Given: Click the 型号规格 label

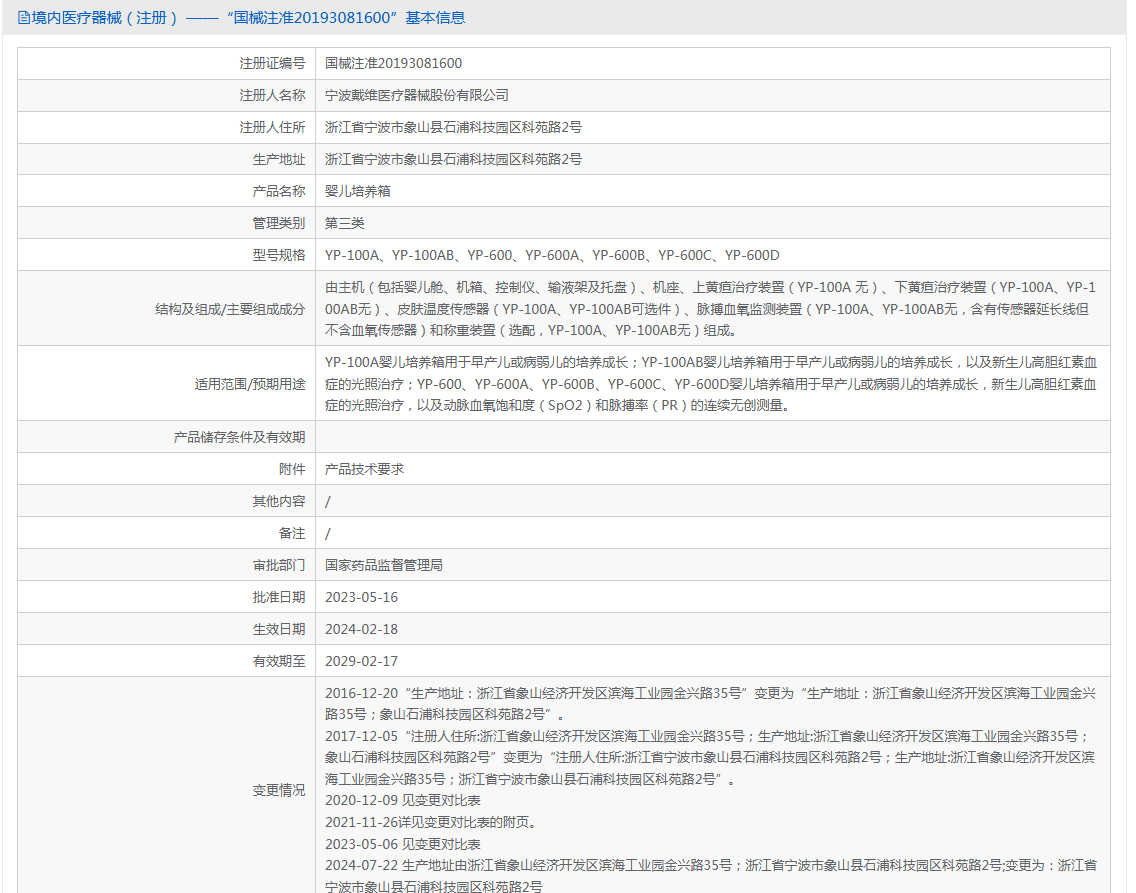Looking at the screenshot, I should pos(279,255).
